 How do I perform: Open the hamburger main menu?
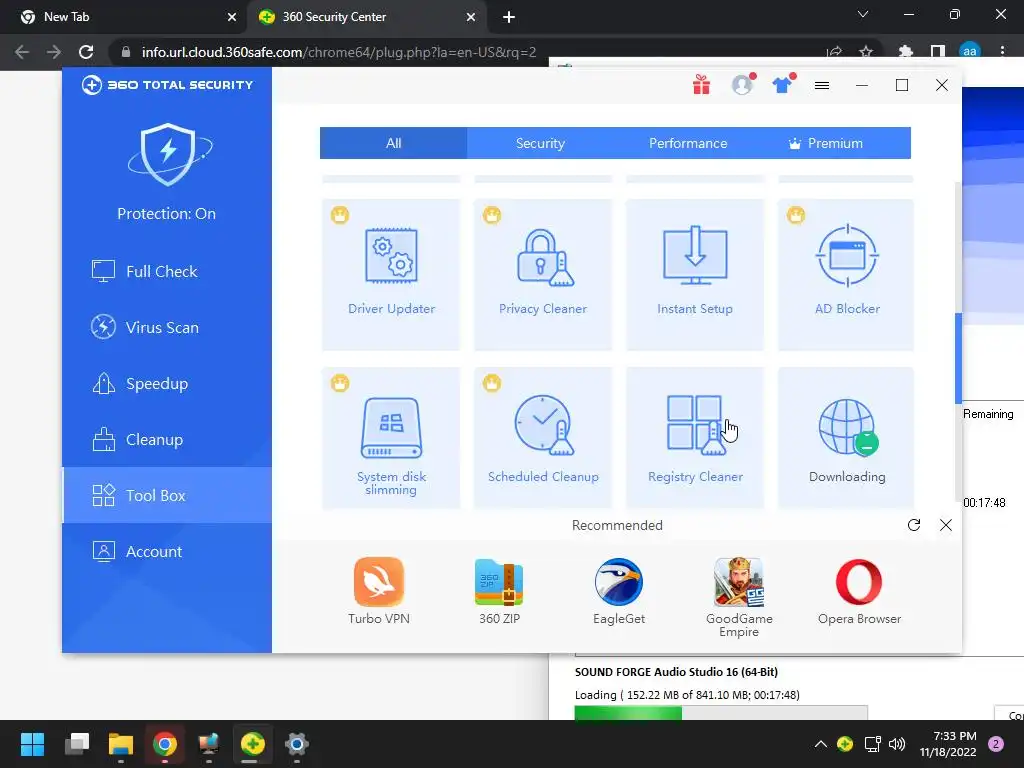(x=822, y=85)
